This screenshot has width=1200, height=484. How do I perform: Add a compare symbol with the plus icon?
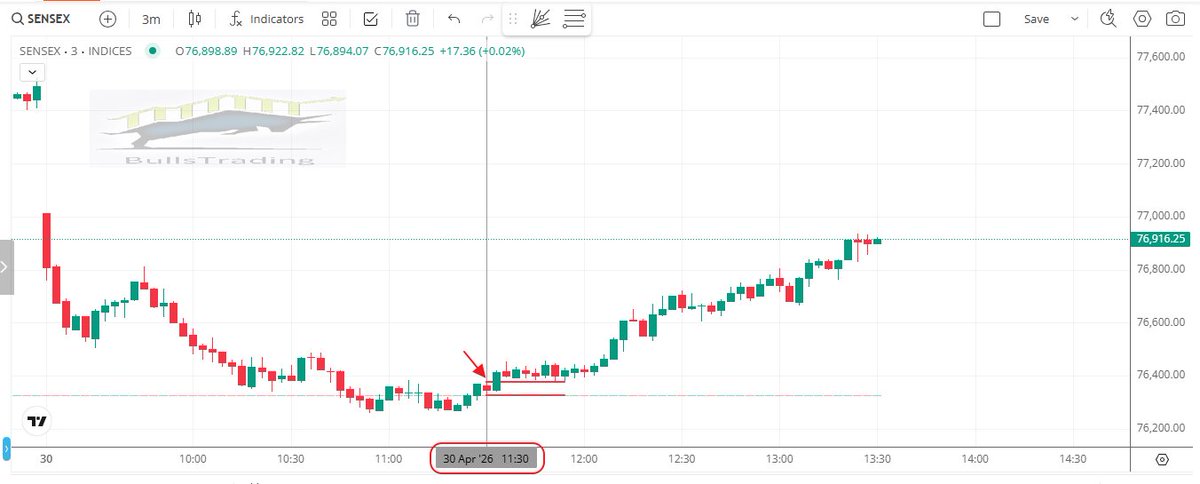[108, 19]
